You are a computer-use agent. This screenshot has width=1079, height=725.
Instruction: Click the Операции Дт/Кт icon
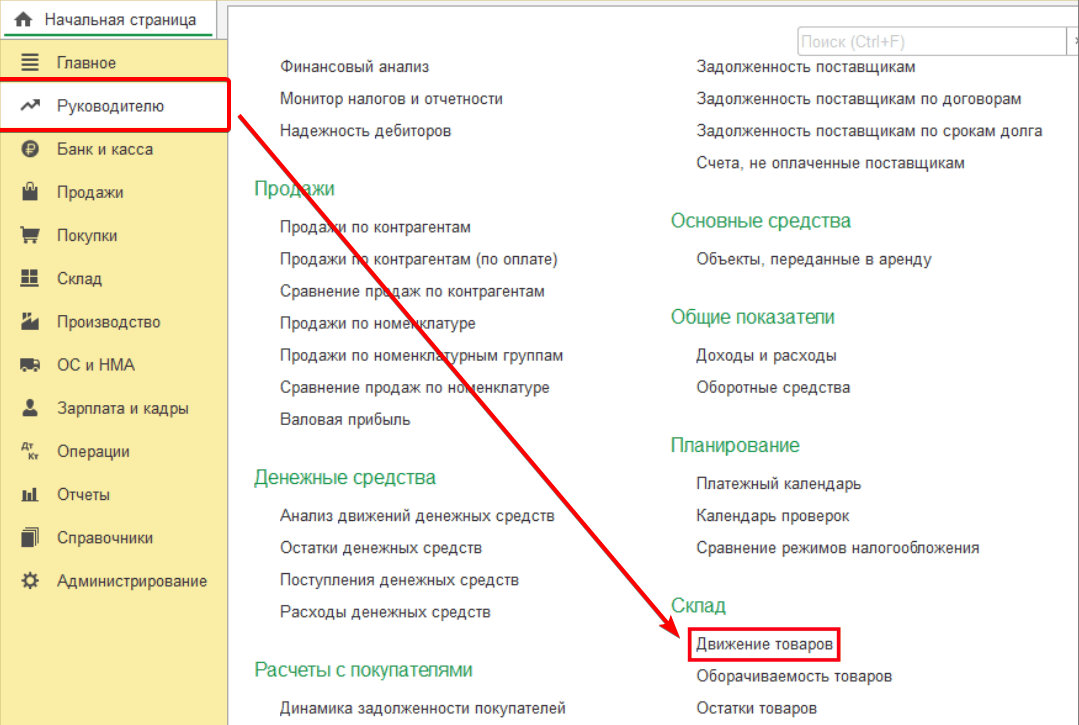30,451
